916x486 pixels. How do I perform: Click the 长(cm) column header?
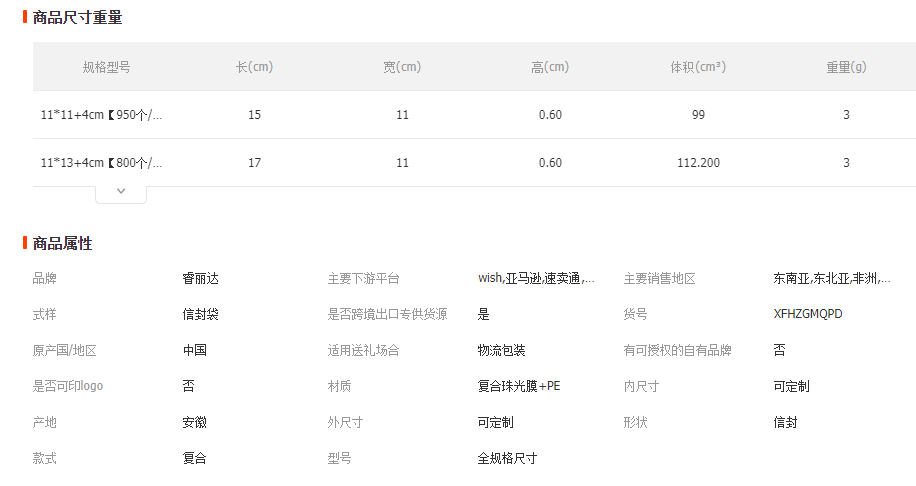pos(254,67)
